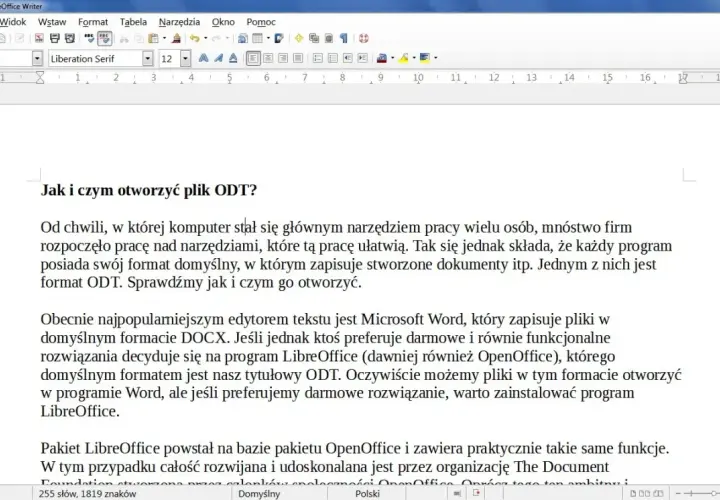Open the Background Color dropdown arrow

tap(435, 58)
